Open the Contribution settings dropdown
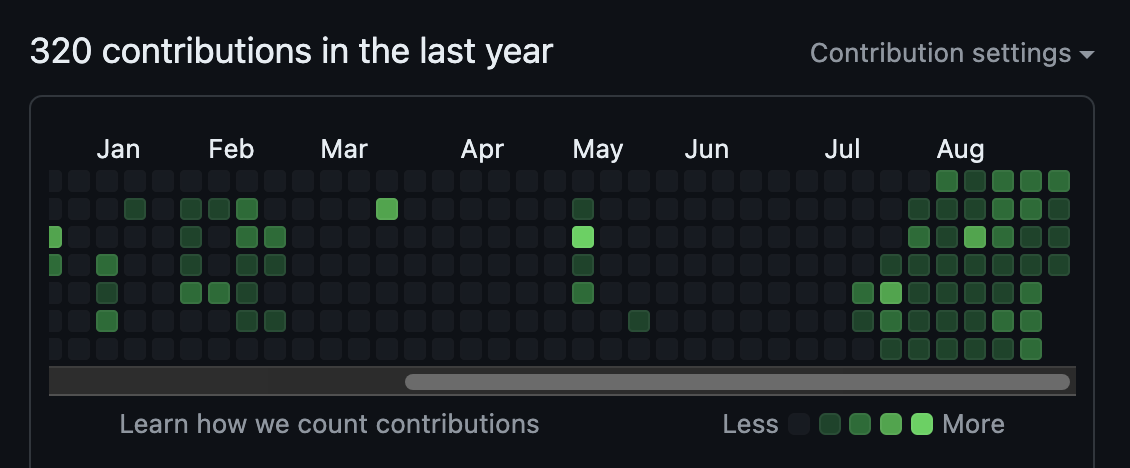 (952, 53)
